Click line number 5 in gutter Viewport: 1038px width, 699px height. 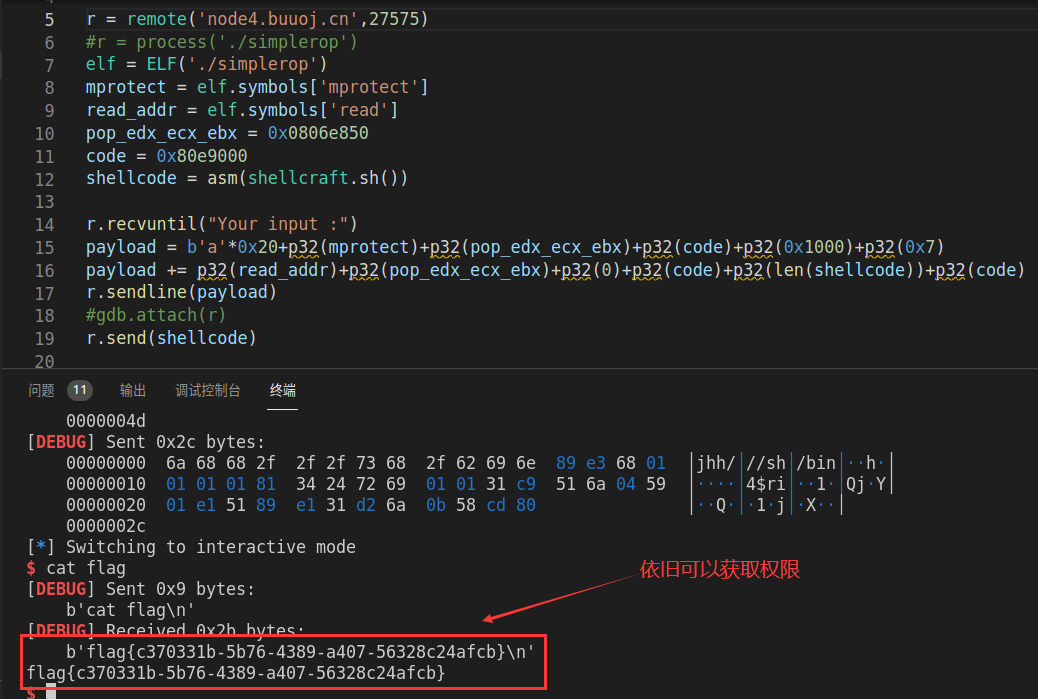click(49, 20)
